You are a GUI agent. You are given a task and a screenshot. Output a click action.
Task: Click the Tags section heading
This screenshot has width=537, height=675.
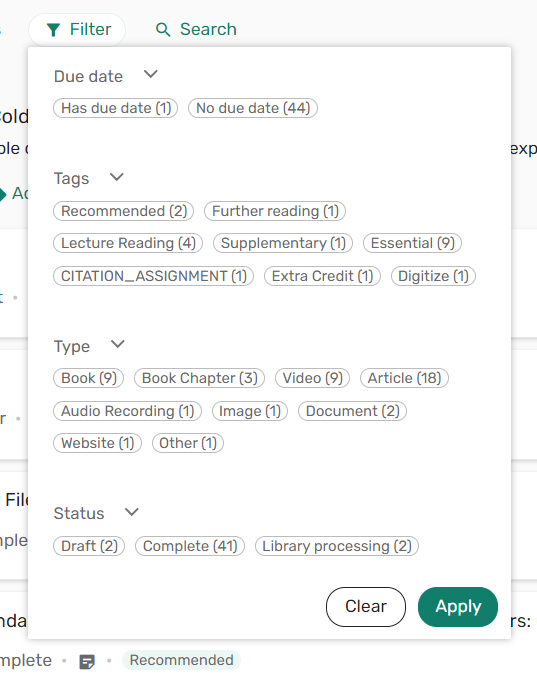click(71, 179)
